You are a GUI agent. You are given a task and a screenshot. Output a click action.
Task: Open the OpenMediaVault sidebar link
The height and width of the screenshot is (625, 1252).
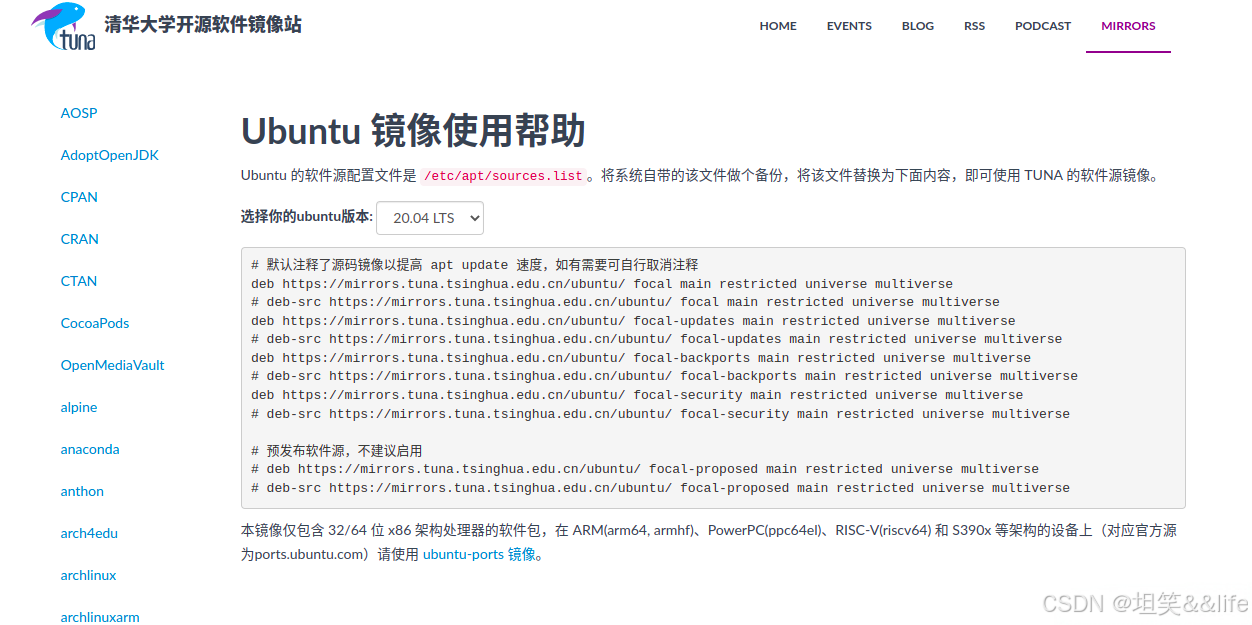coord(113,365)
